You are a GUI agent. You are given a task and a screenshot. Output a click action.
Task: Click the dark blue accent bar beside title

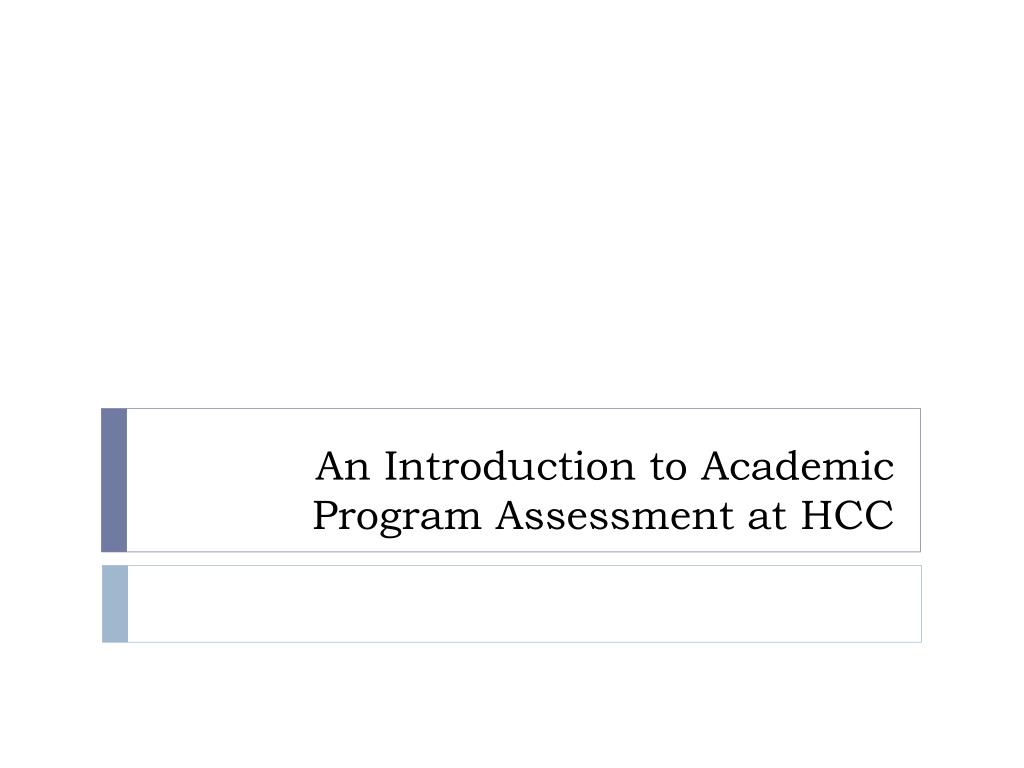pyautogui.click(x=114, y=480)
